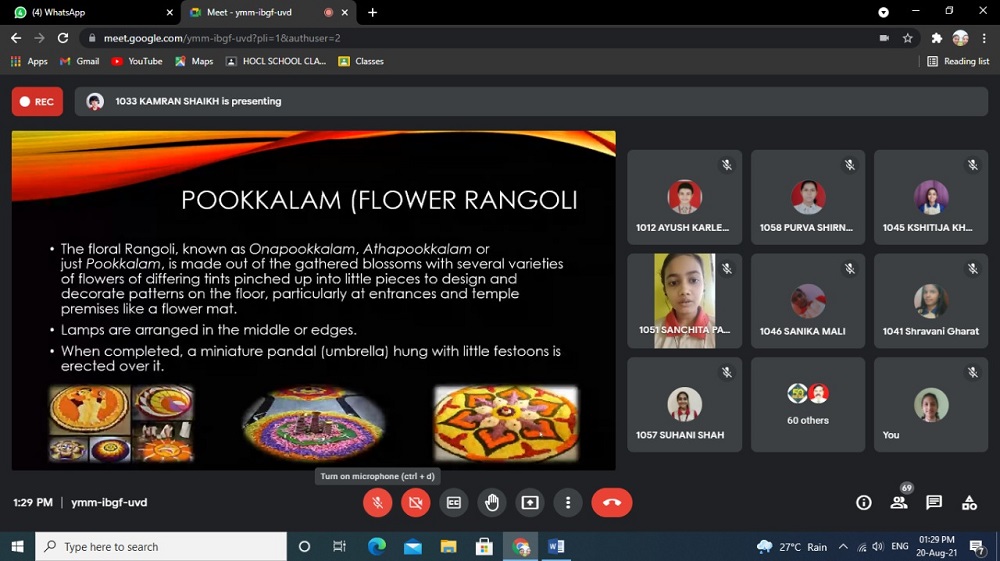Open the YouTube bookmark
This screenshot has width=1000, height=561.
pos(137,61)
